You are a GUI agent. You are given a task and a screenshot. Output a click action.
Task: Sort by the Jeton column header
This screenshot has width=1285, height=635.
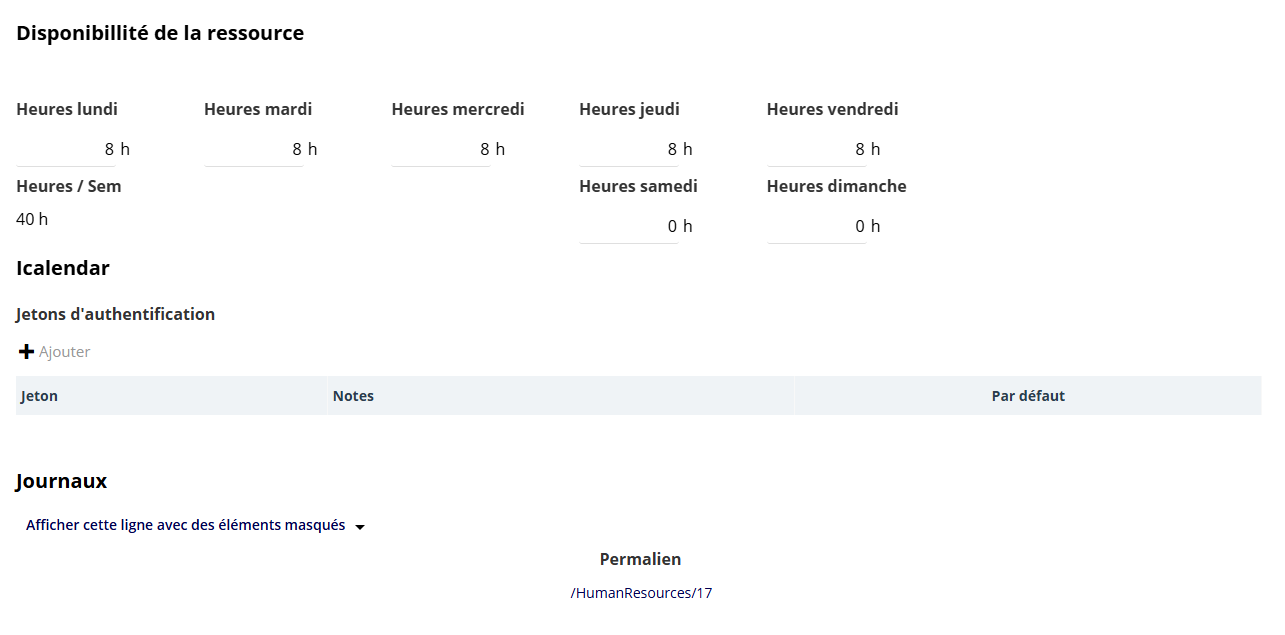tap(171, 396)
